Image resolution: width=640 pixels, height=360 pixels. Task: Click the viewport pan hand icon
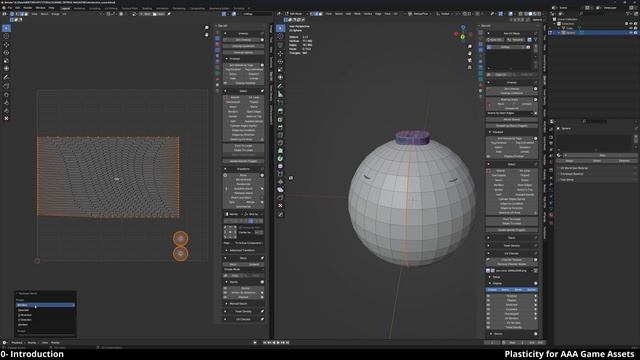point(470,53)
